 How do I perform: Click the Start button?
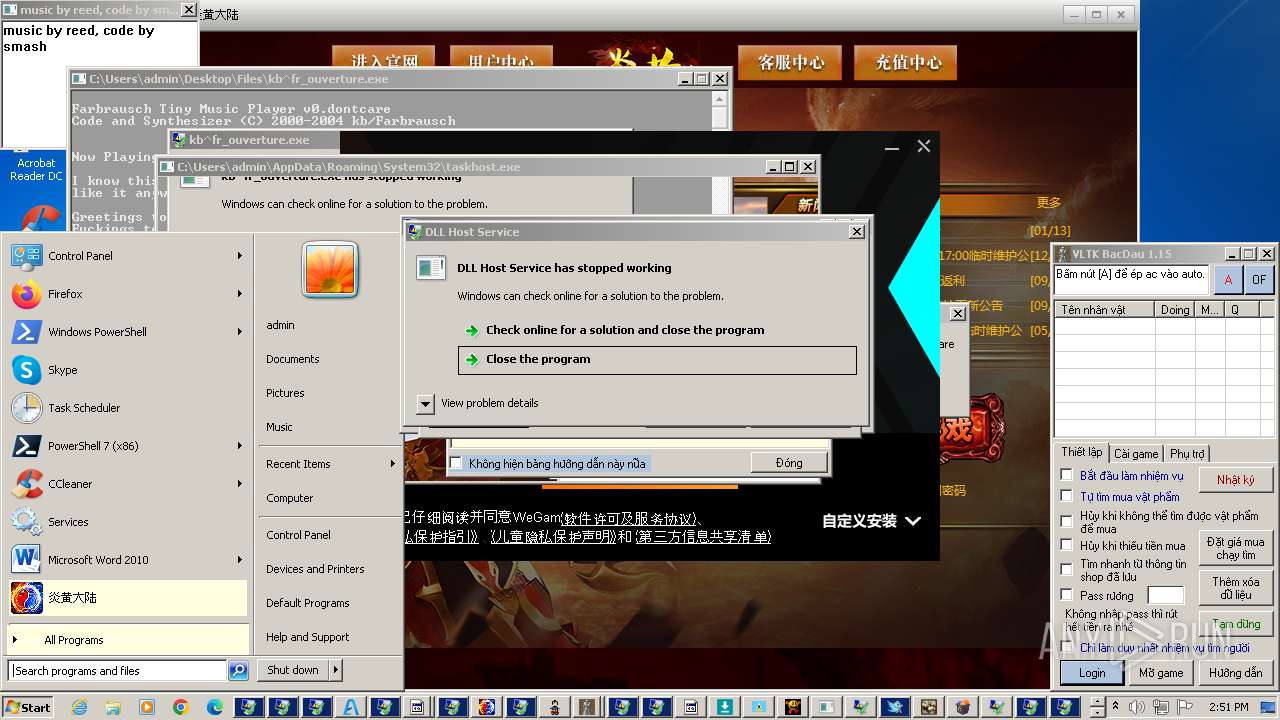tap(28, 707)
